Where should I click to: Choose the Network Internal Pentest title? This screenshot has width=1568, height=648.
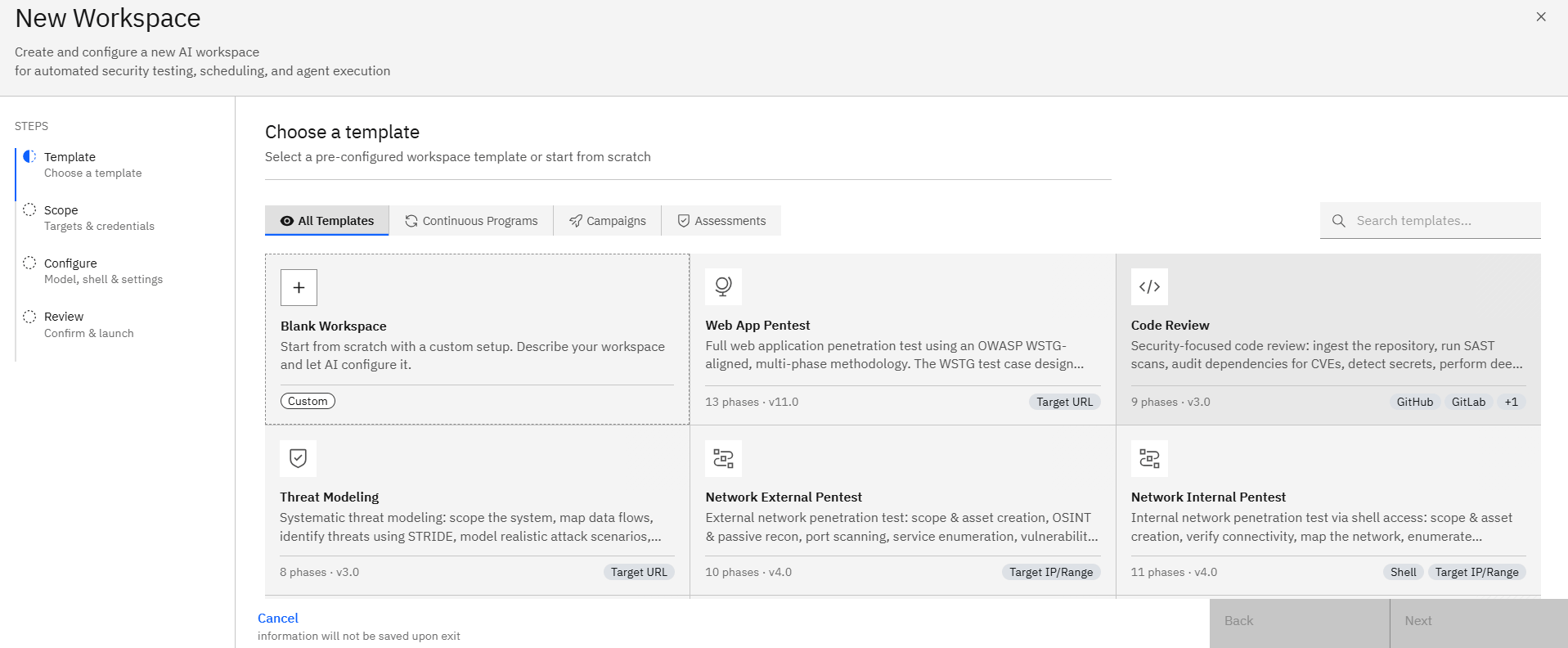point(1208,497)
